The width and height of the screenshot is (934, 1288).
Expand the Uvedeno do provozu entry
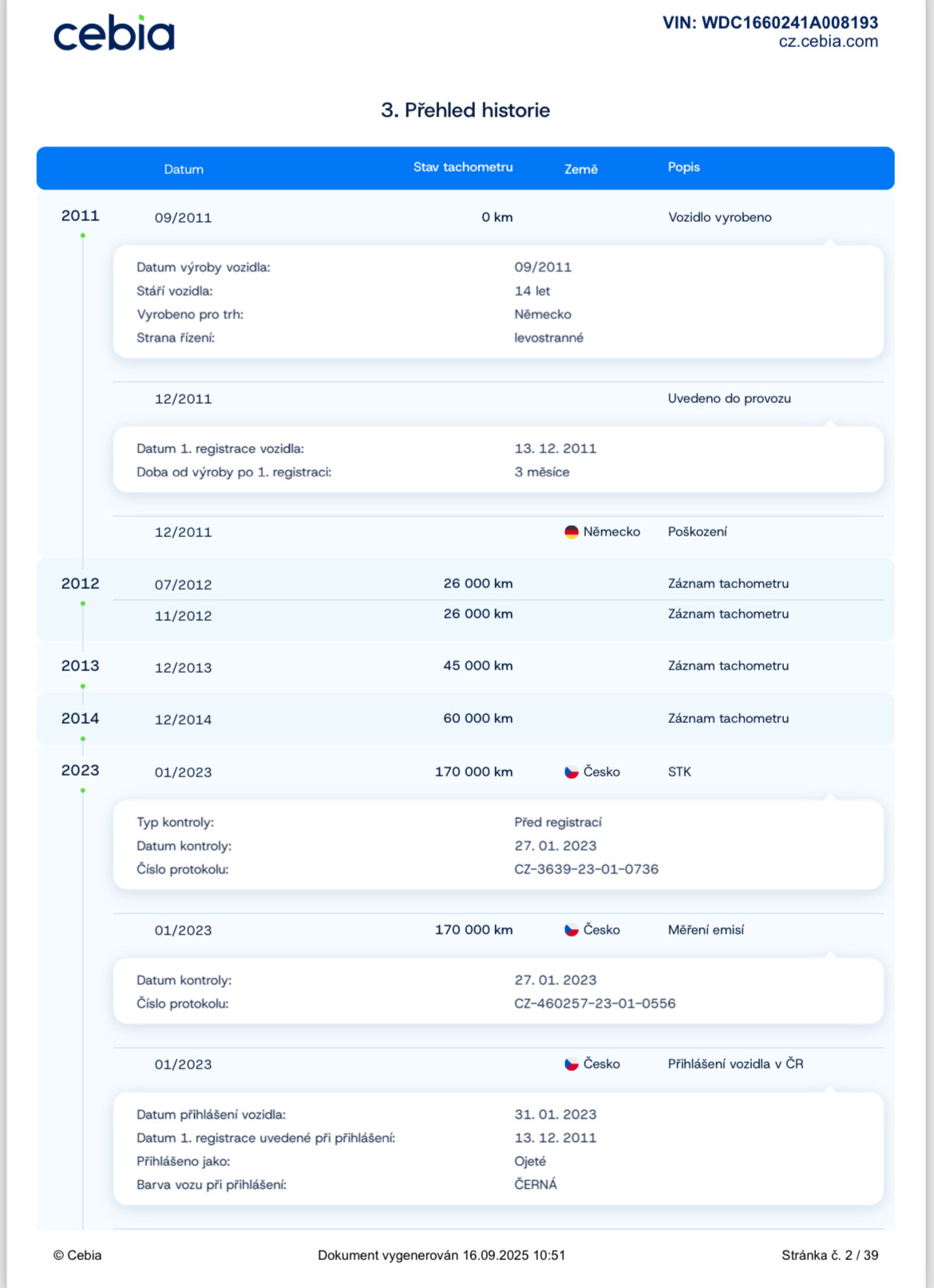[x=729, y=398]
